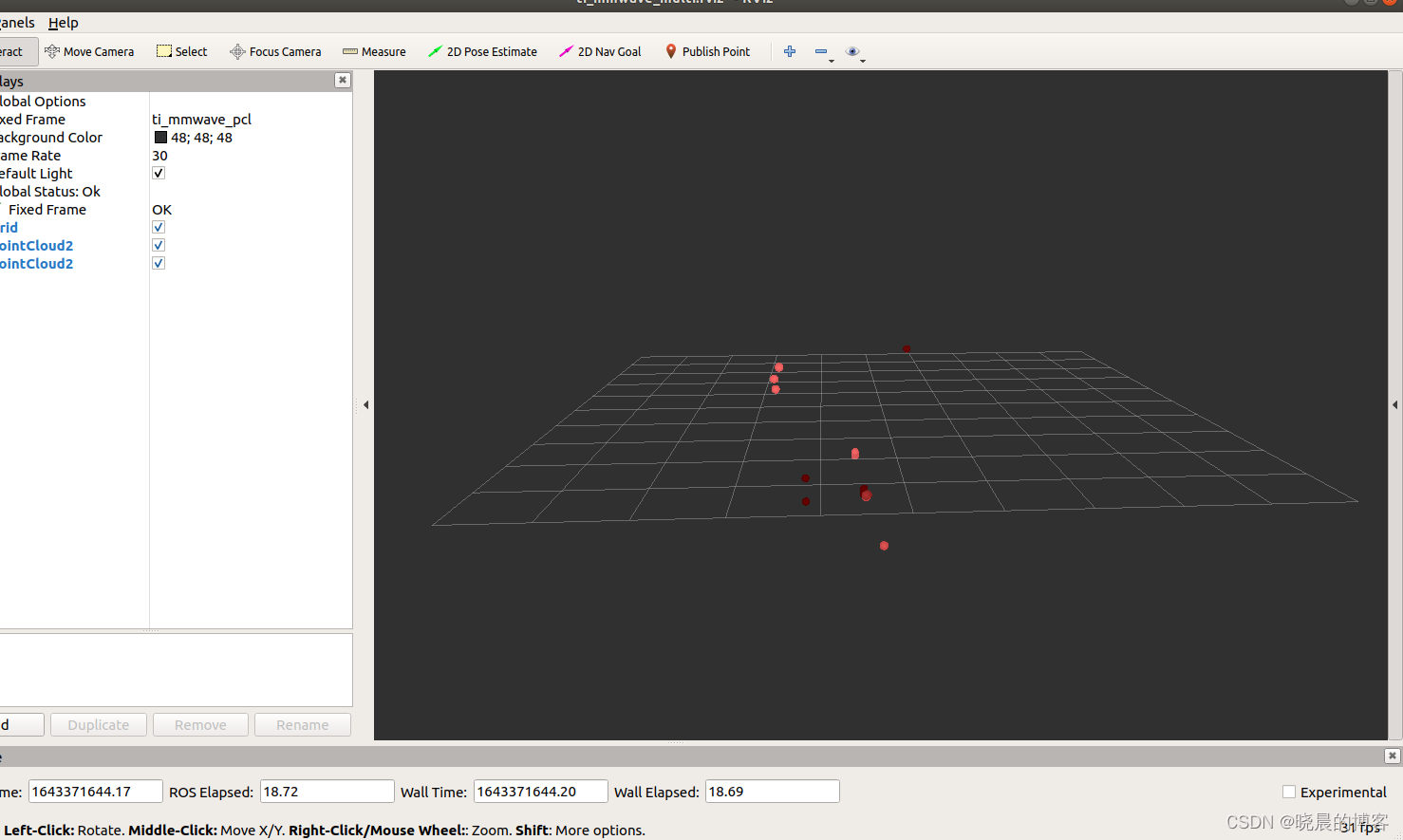Screen dimensions: 1403x840
Task: Select the 2D Nav Goal tool
Action: click(600, 51)
